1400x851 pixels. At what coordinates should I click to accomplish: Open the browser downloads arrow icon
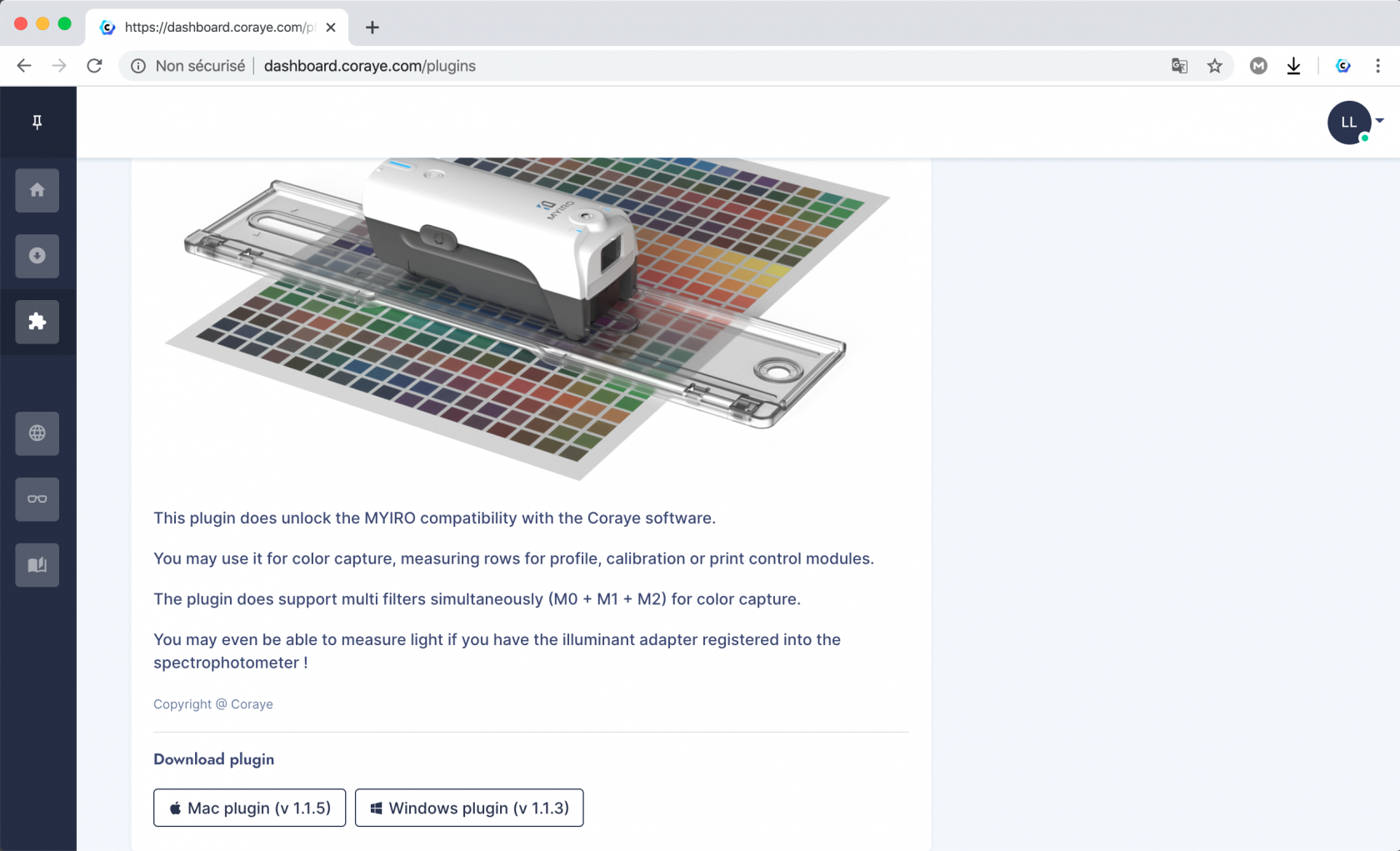[1293, 66]
